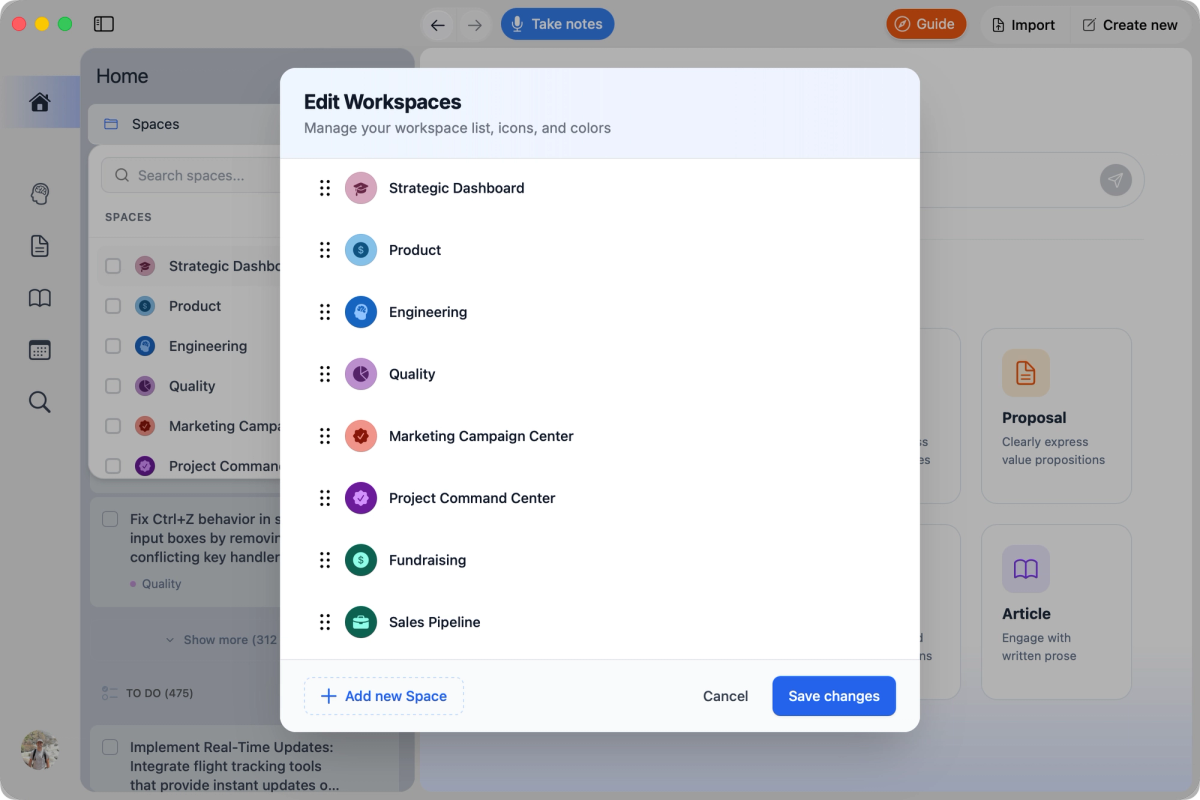This screenshot has width=1200, height=800.
Task: Toggle the sidebar visibility control
Action: pyautogui.click(x=103, y=23)
